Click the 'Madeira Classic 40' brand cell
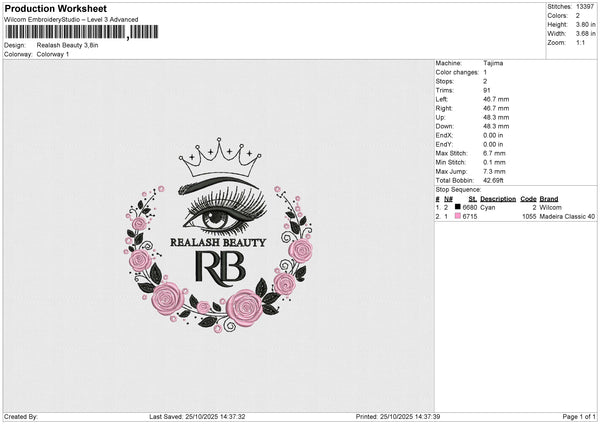 tap(567, 217)
